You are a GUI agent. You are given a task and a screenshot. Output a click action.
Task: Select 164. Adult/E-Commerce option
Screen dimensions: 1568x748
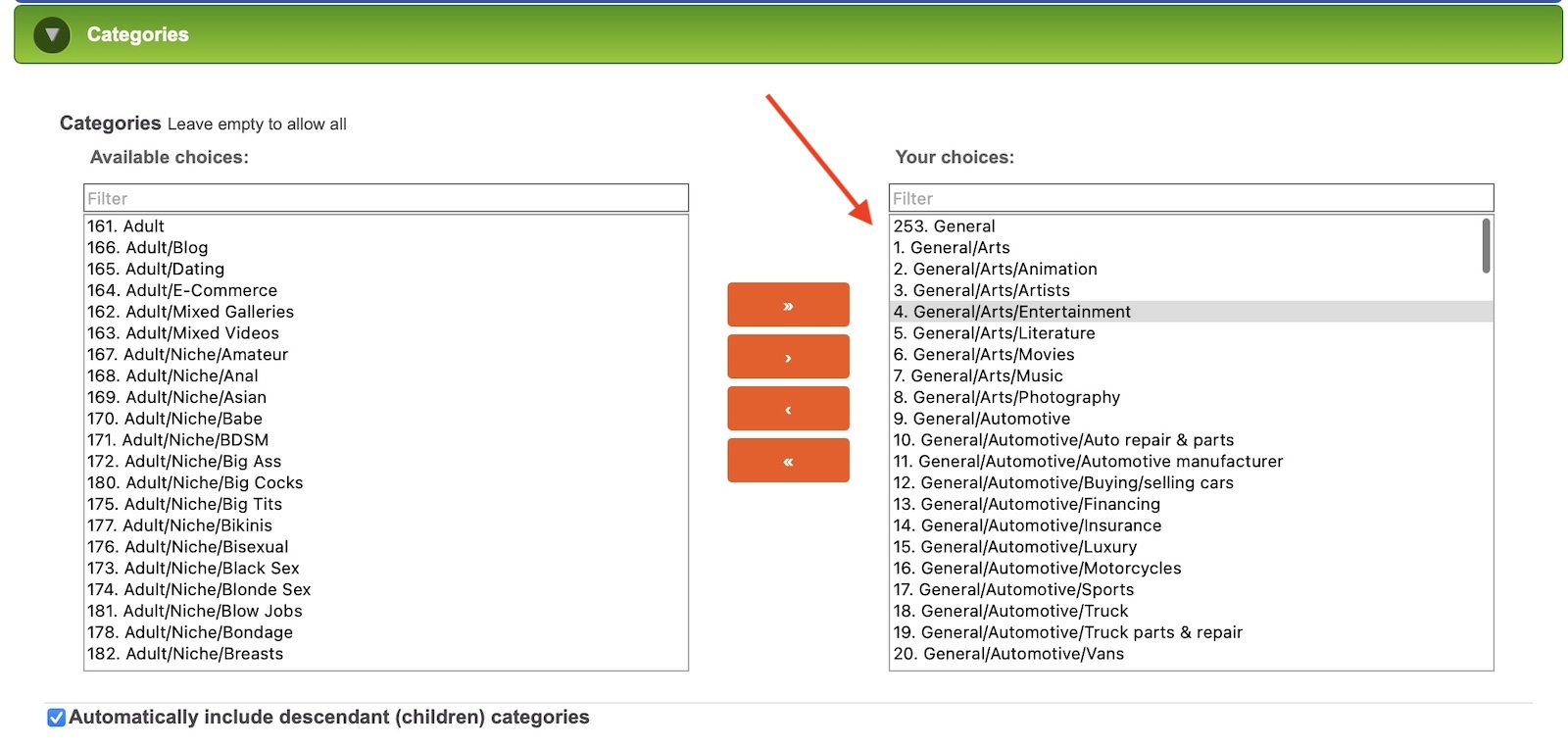tap(182, 291)
